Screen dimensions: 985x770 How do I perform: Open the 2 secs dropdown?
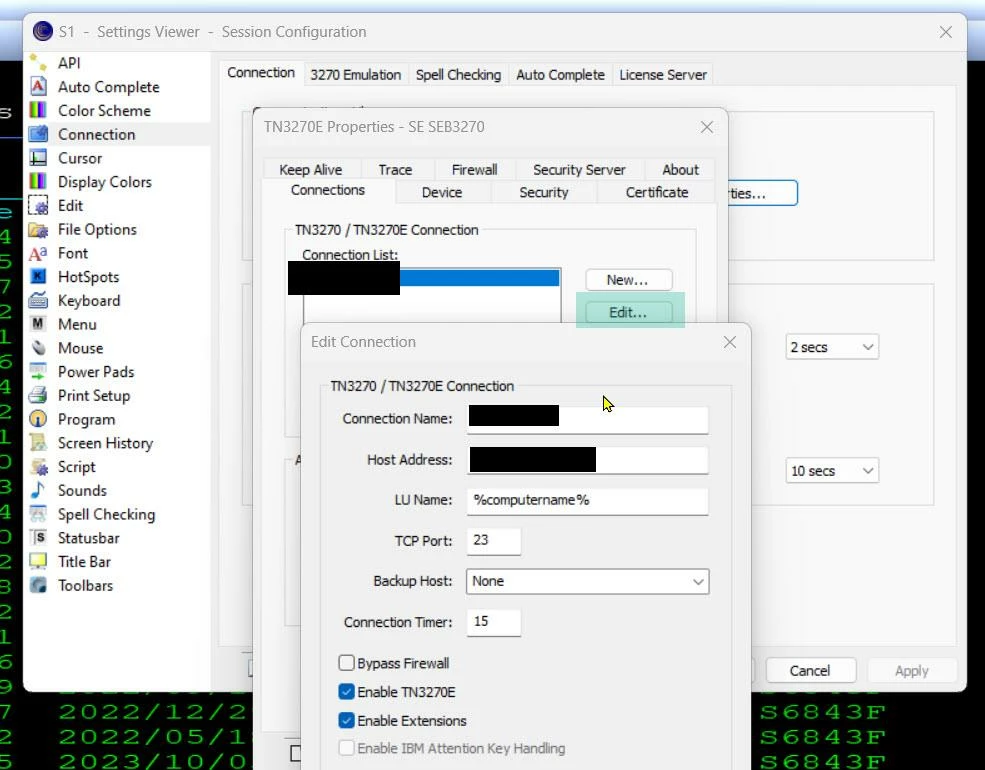pos(832,347)
